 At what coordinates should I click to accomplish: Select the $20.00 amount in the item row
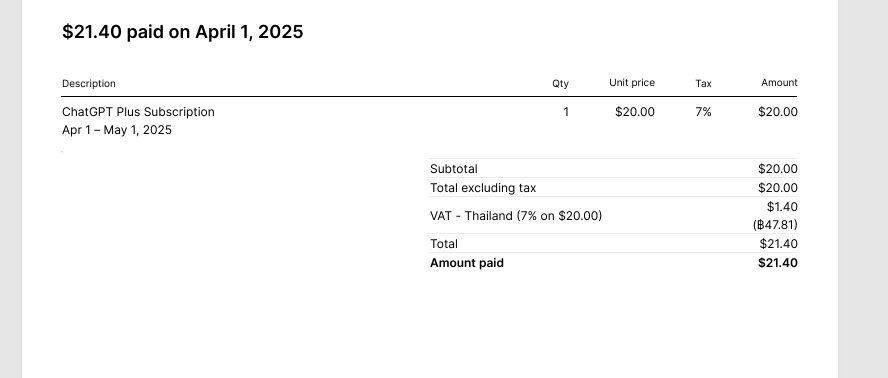[778, 112]
